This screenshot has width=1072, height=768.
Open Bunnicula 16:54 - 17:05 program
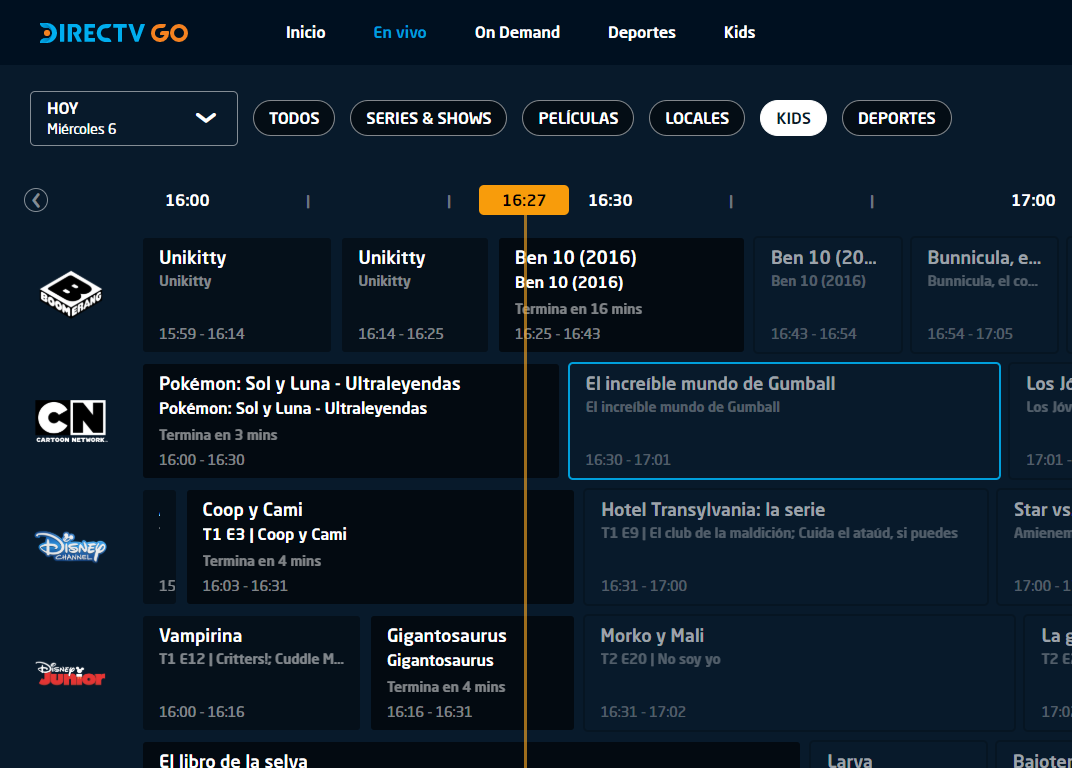click(984, 295)
